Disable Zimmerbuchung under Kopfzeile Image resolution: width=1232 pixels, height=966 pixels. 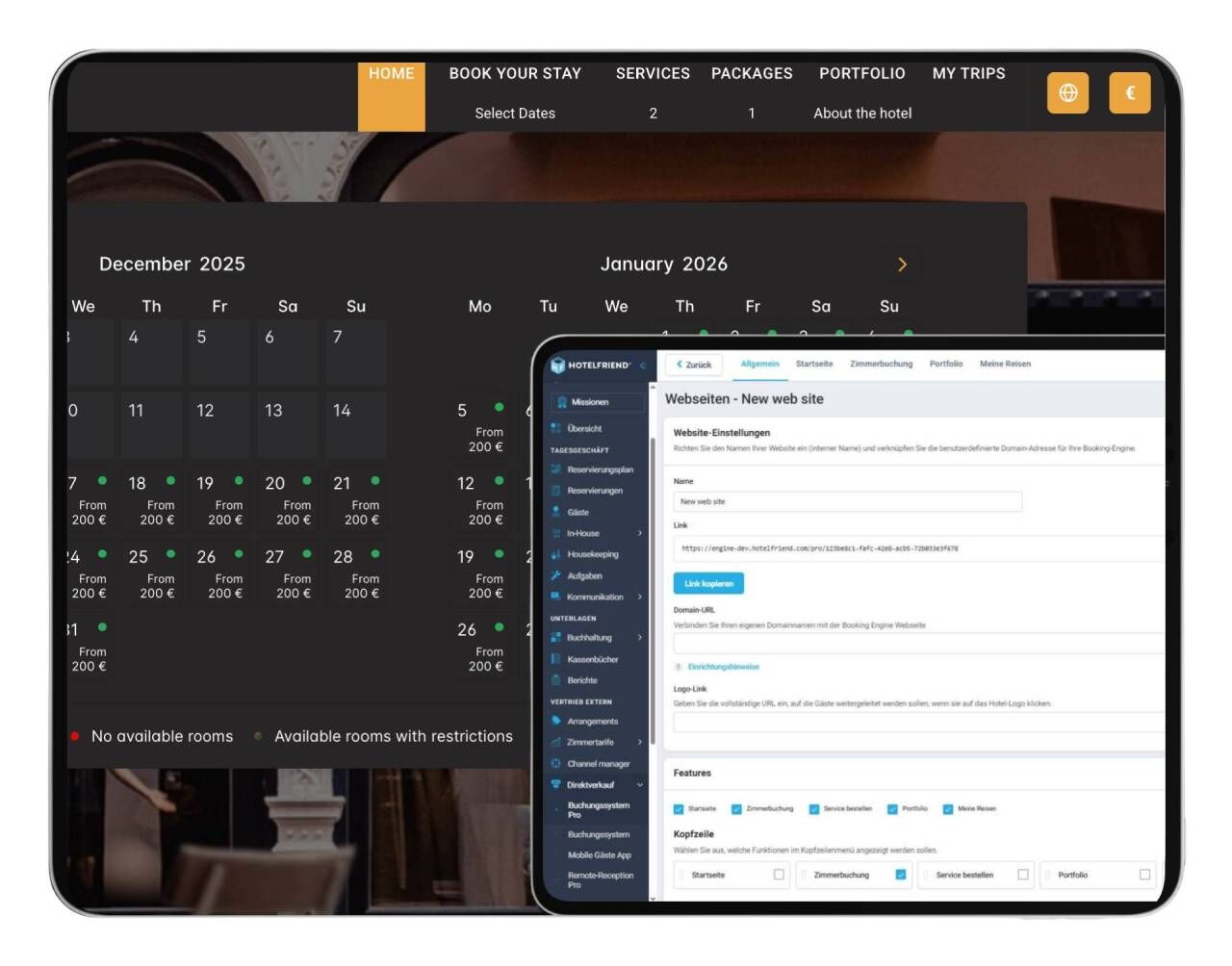click(900, 875)
